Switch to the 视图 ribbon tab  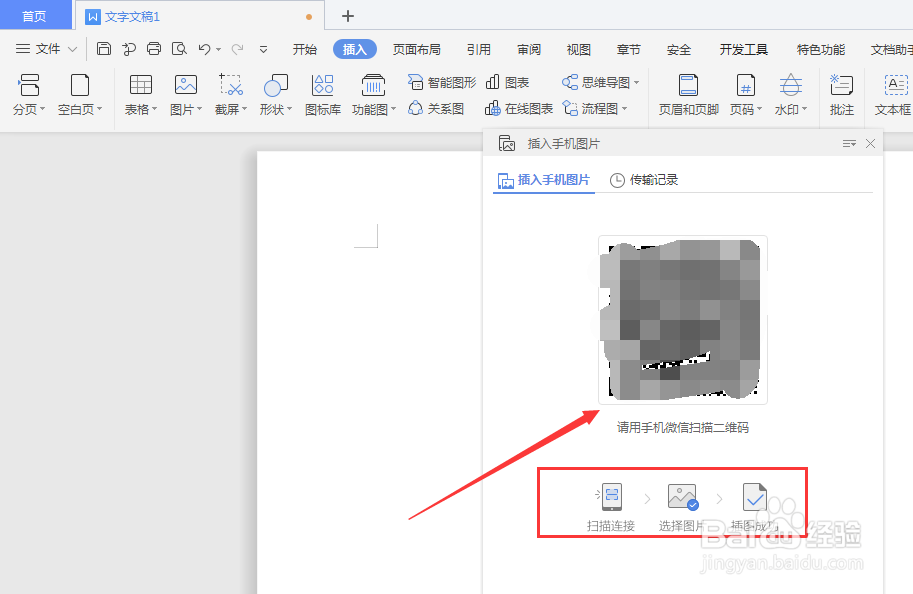579,50
